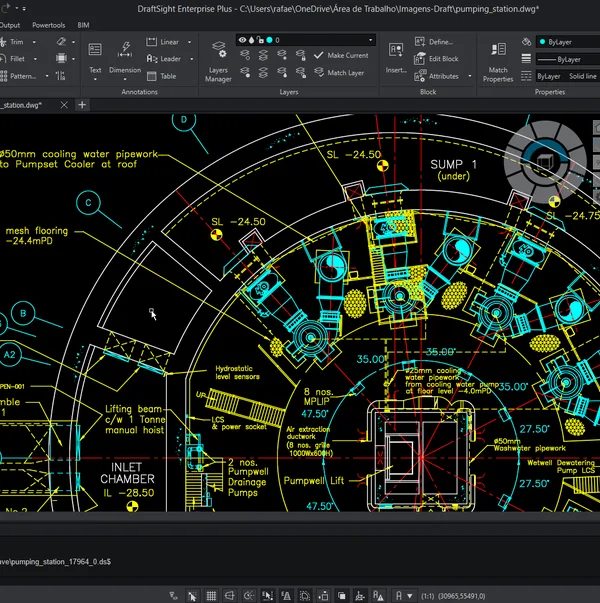Viewport: 600px width, 603px height.
Task: Toggle Grid display in status bar
Action: 211,596
